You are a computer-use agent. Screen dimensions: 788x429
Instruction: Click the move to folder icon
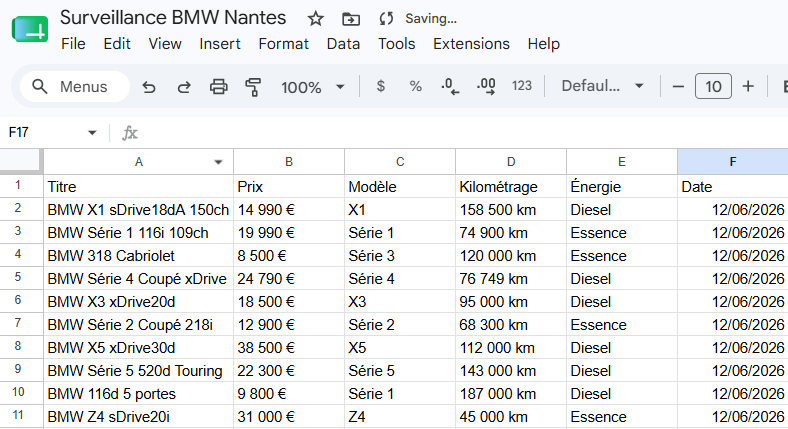(x=351, y=19)
